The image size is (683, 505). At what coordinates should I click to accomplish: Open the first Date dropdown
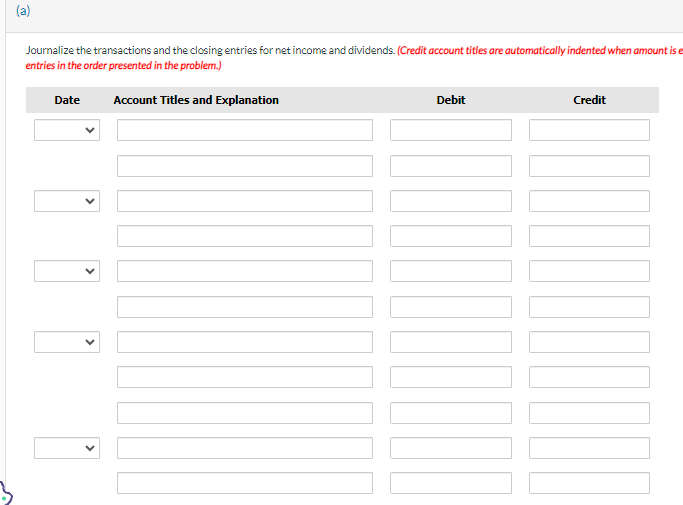pyautogui.click(x=67, y=130)
